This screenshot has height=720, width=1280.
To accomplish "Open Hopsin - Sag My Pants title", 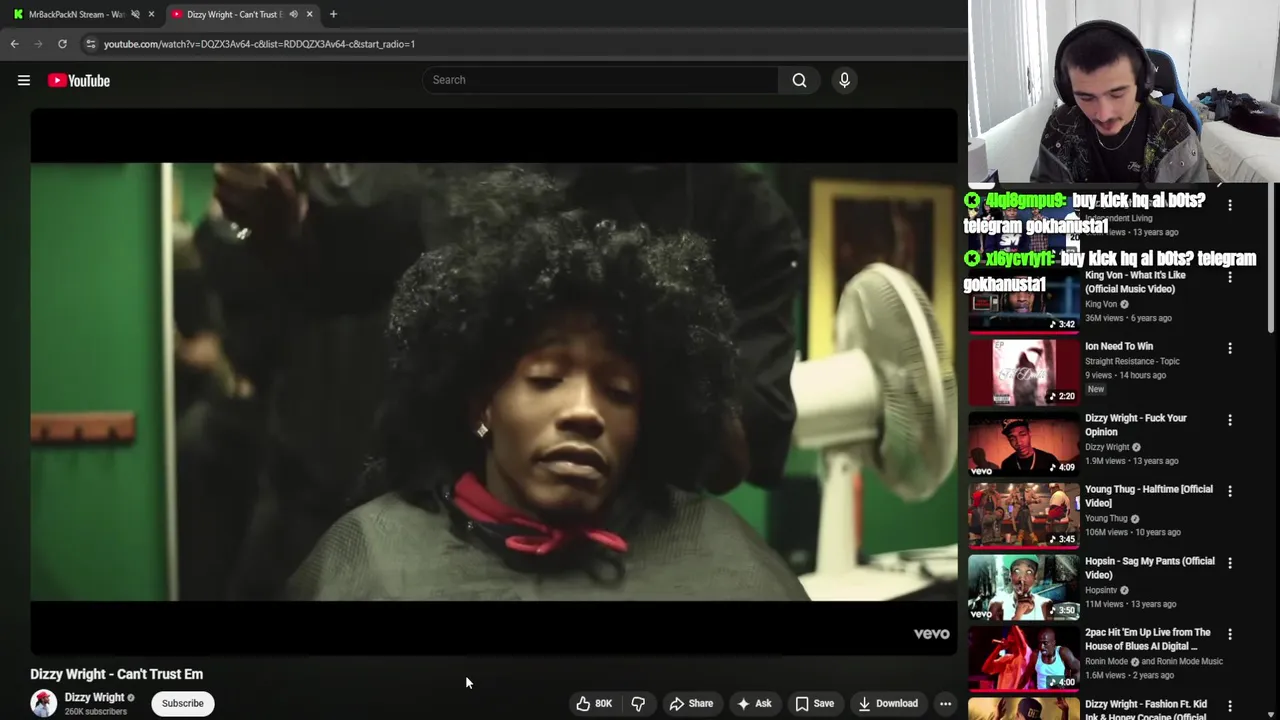I will tap(1150, 568).
